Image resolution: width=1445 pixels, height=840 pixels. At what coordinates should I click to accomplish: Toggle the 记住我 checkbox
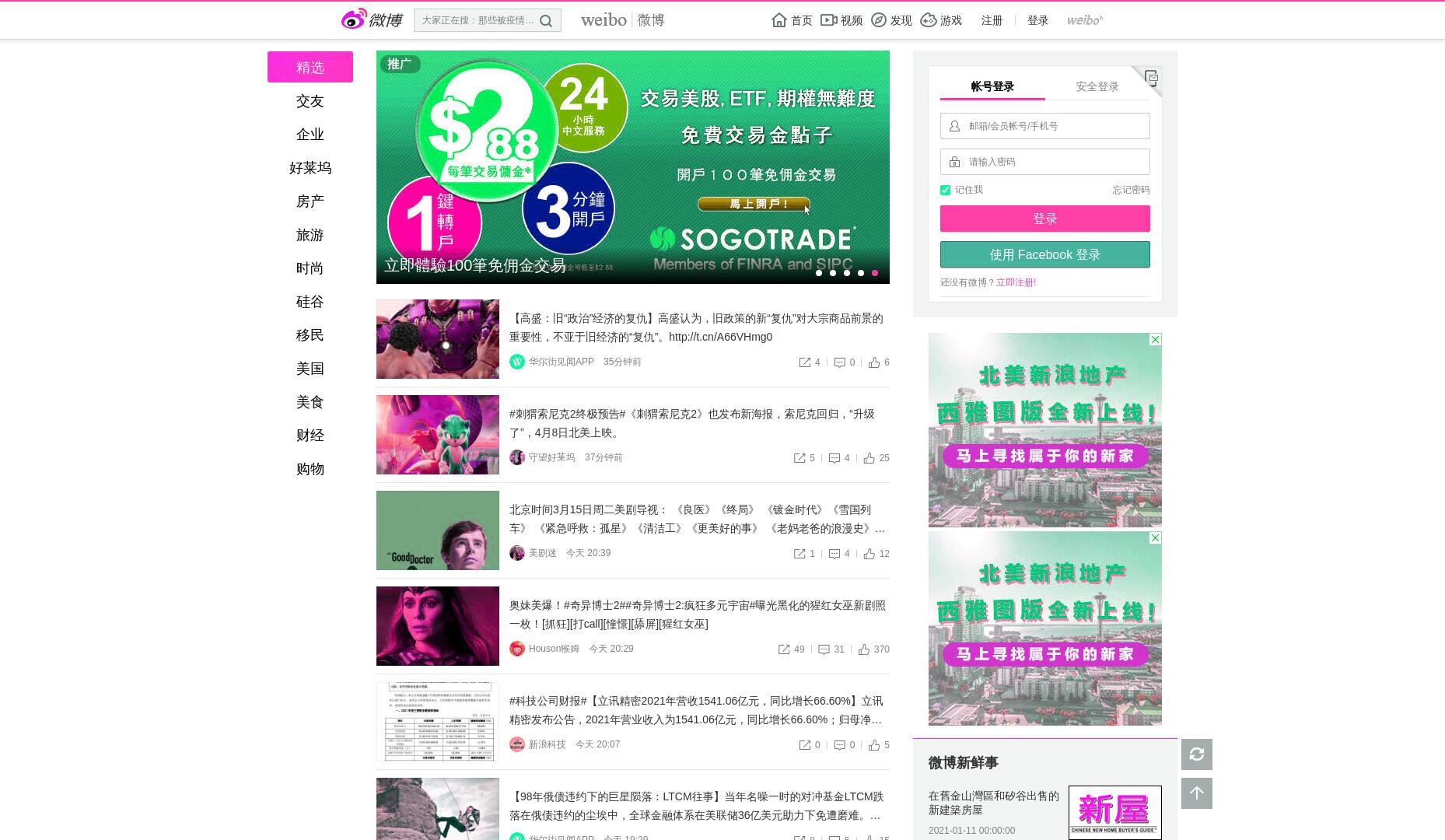[x=945, y=190]
